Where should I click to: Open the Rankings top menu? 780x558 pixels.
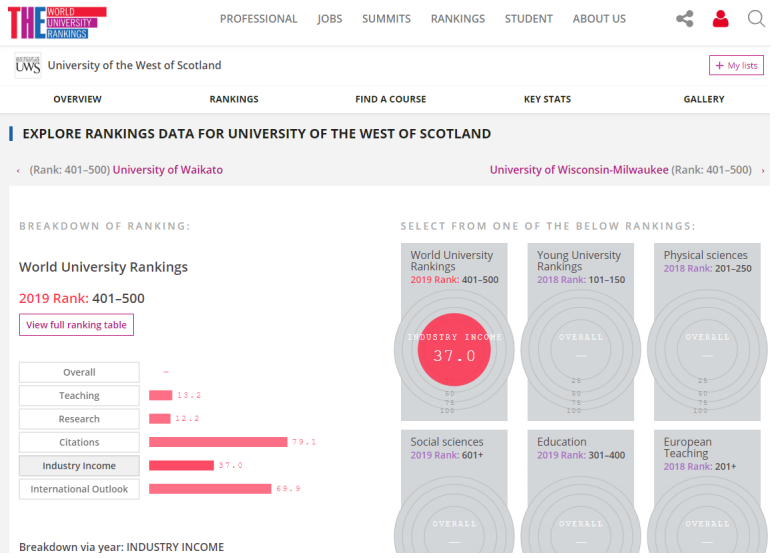458,19
